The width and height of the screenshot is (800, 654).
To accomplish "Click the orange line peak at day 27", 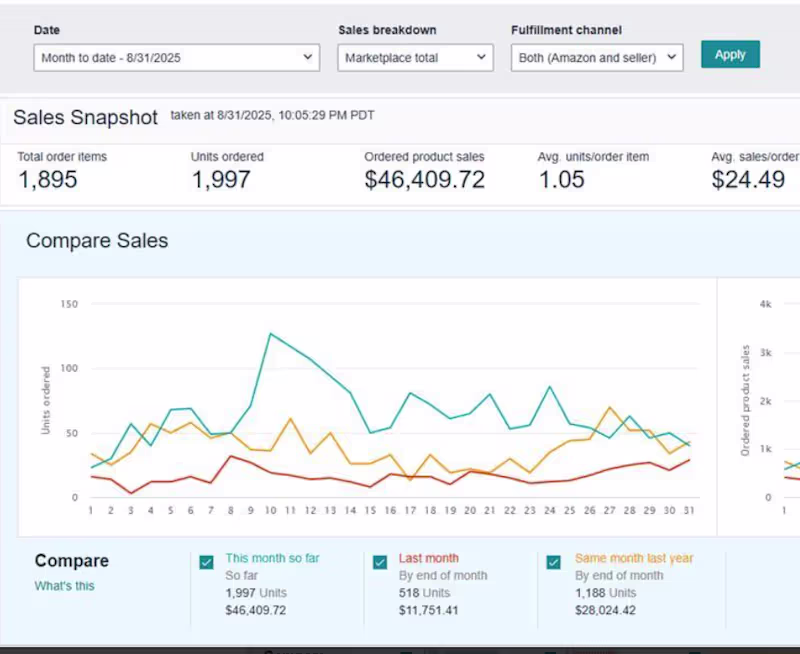I will click(610, 407).
